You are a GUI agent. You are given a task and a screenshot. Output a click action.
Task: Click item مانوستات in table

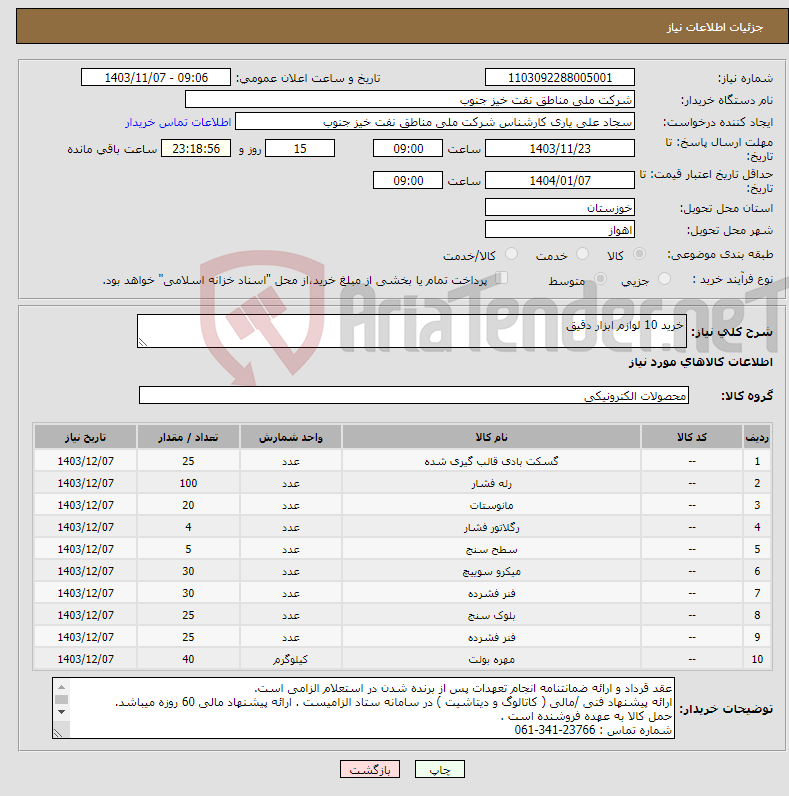point(491,505)
